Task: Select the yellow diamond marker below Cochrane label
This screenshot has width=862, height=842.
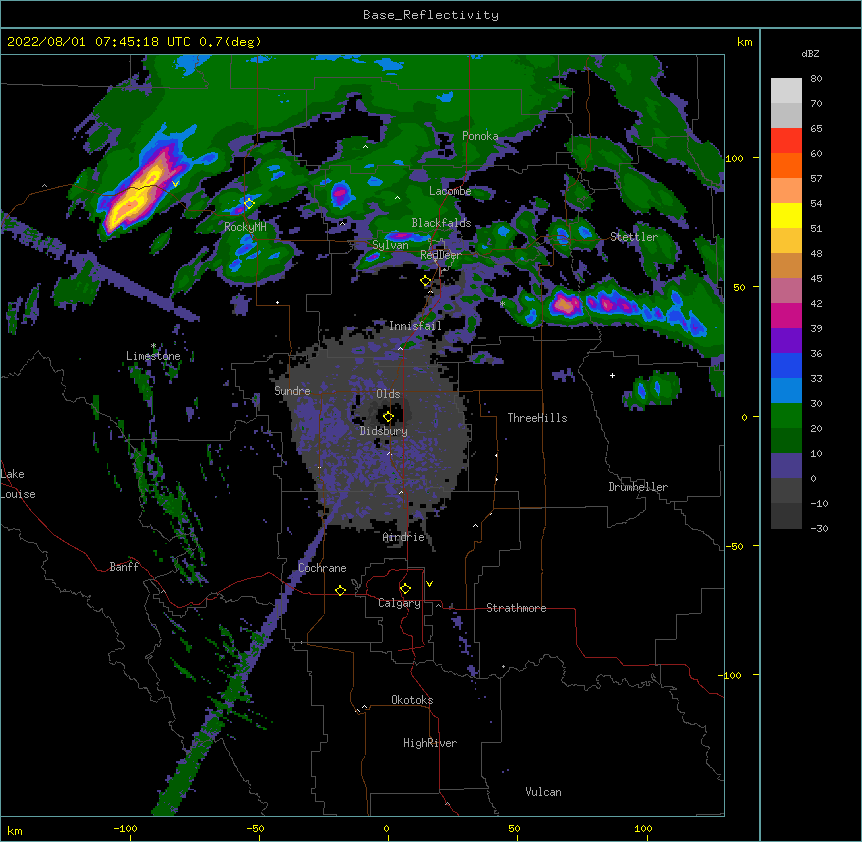Action: click(x=340, y=590)
